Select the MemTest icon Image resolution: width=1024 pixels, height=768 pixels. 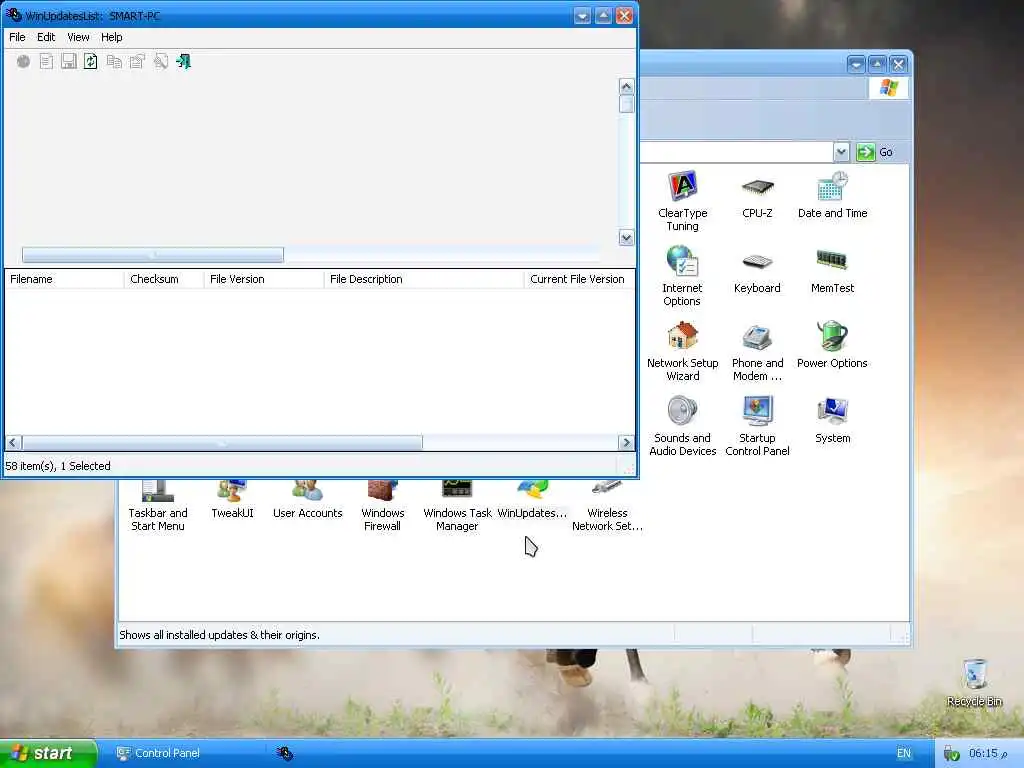click(833, 270)
